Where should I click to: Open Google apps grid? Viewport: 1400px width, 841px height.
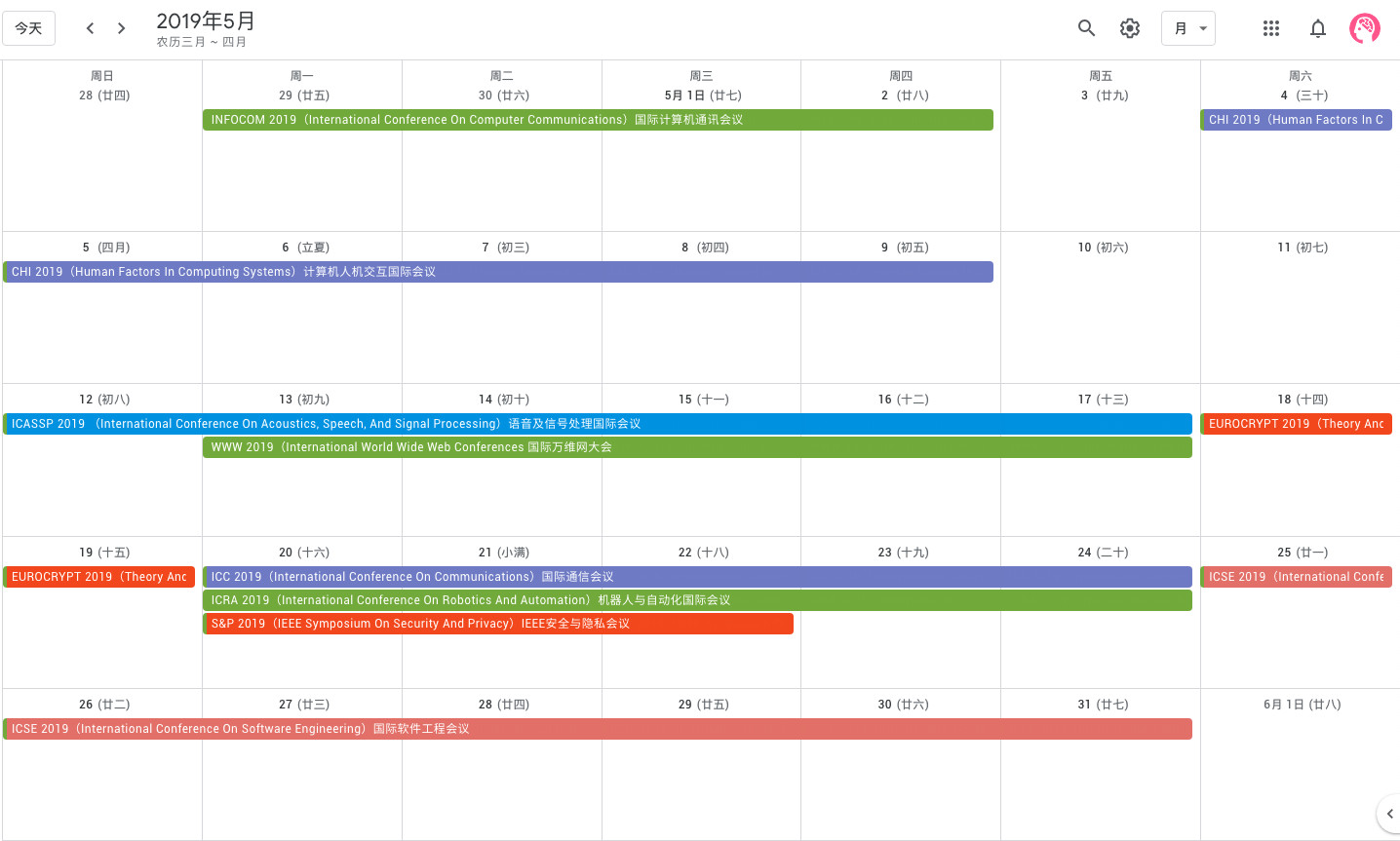(1271, 28)
